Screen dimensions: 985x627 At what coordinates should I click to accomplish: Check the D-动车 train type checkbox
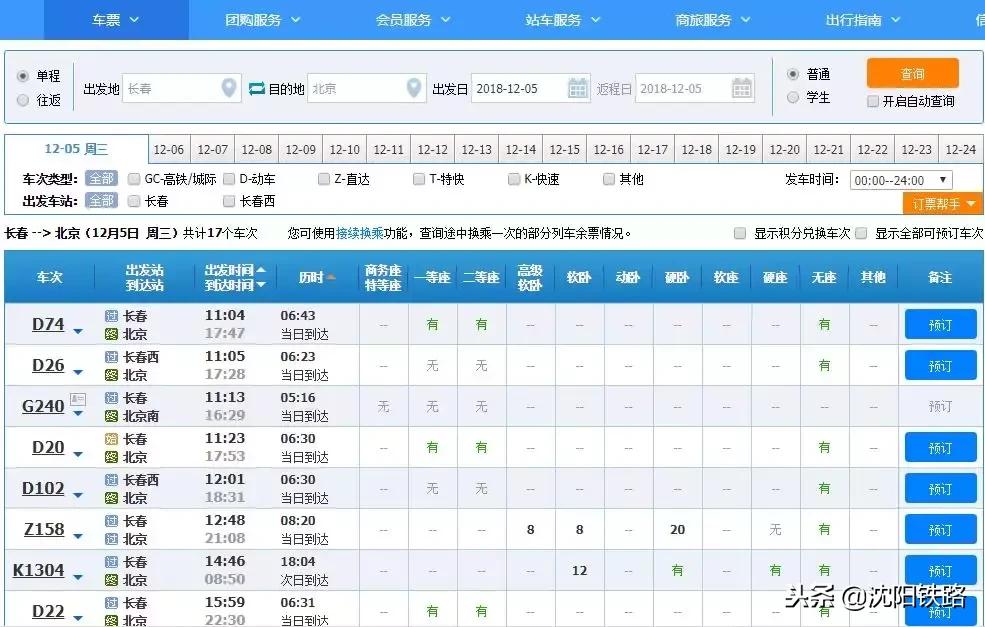[x=228, y=178]
